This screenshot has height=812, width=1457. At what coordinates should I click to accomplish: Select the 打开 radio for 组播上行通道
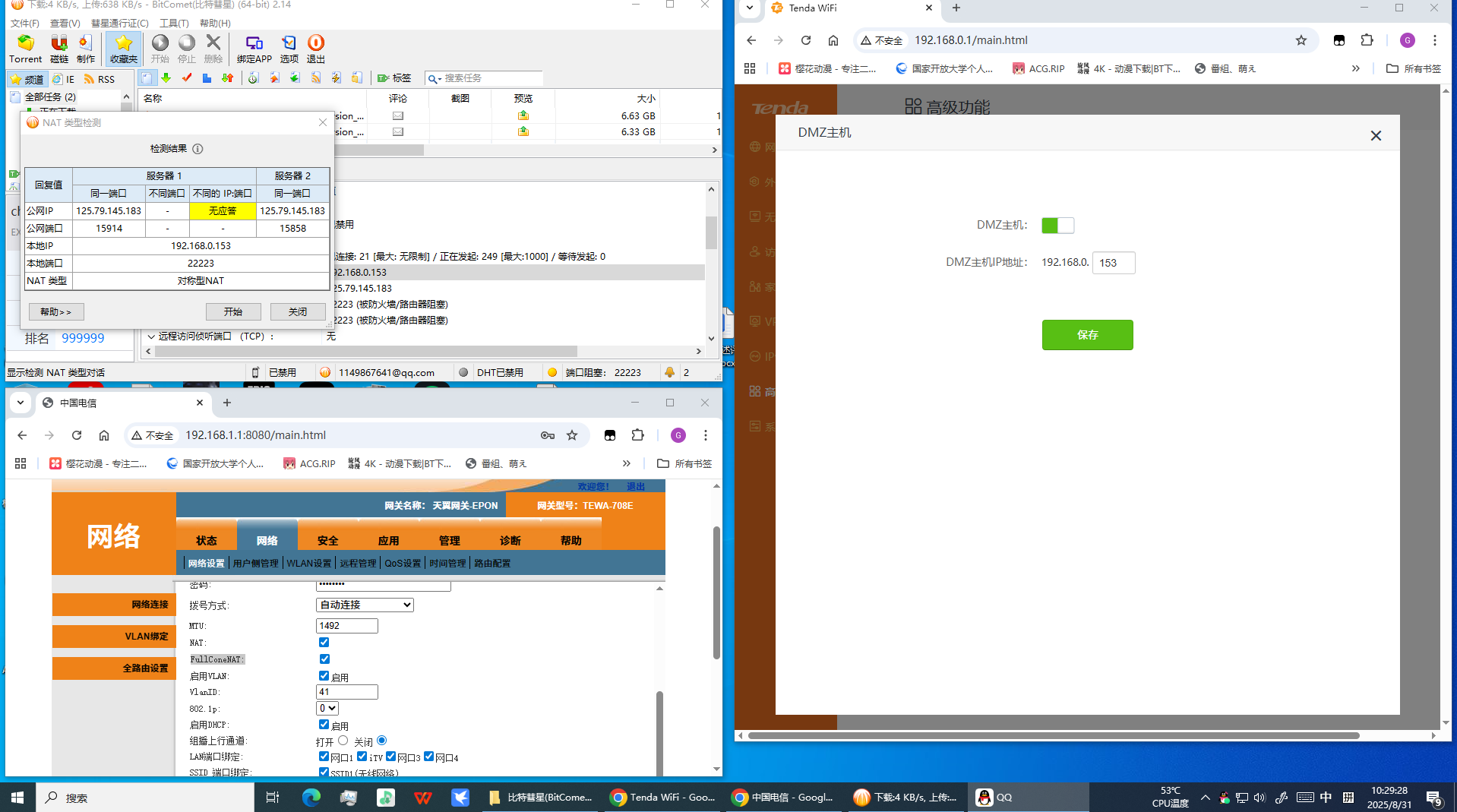click(343, 741)
